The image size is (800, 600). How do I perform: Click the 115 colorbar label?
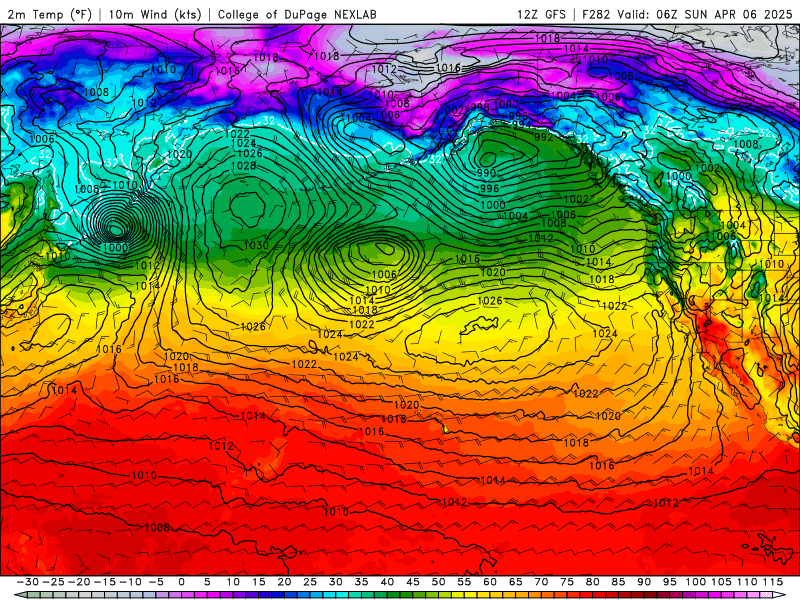coord(772,582)
